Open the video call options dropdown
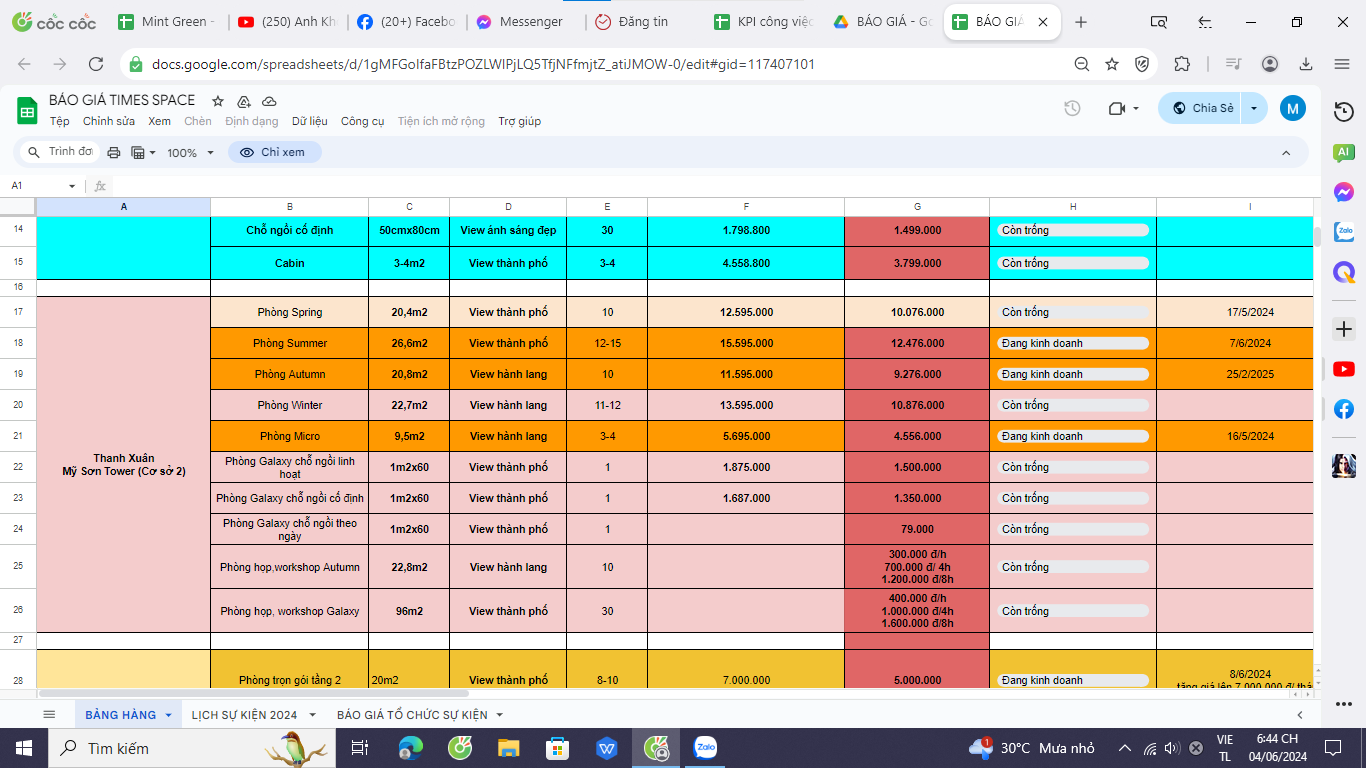Image resolution: width=1366 pixels, height=768 pixels. coord(1136,108)
